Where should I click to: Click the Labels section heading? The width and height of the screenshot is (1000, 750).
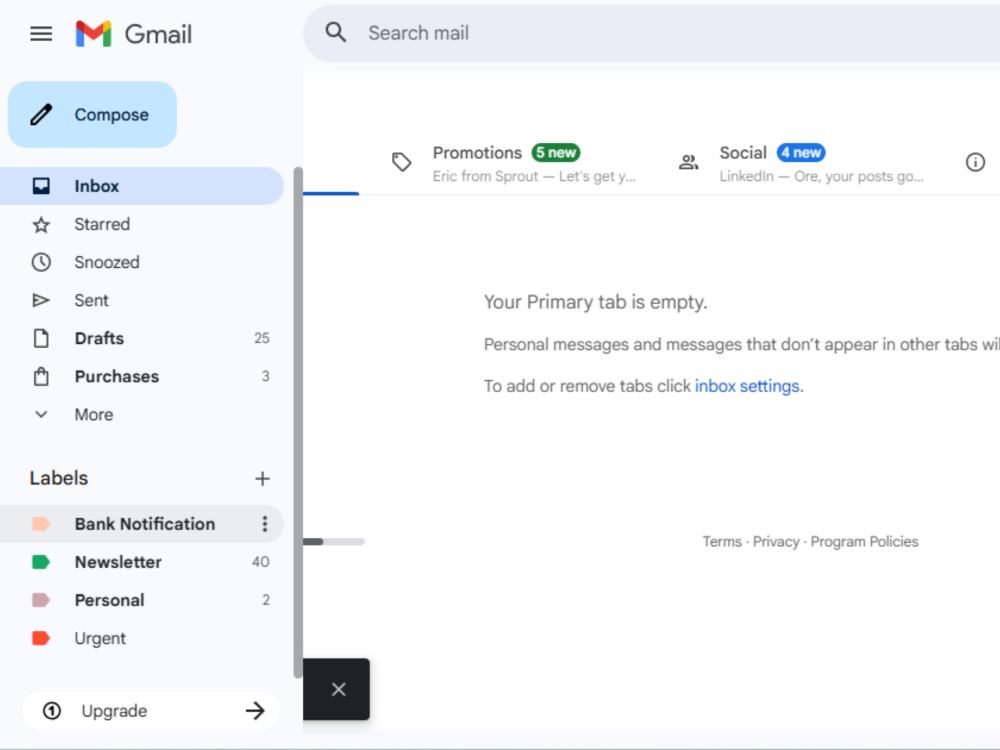[59, 478]
